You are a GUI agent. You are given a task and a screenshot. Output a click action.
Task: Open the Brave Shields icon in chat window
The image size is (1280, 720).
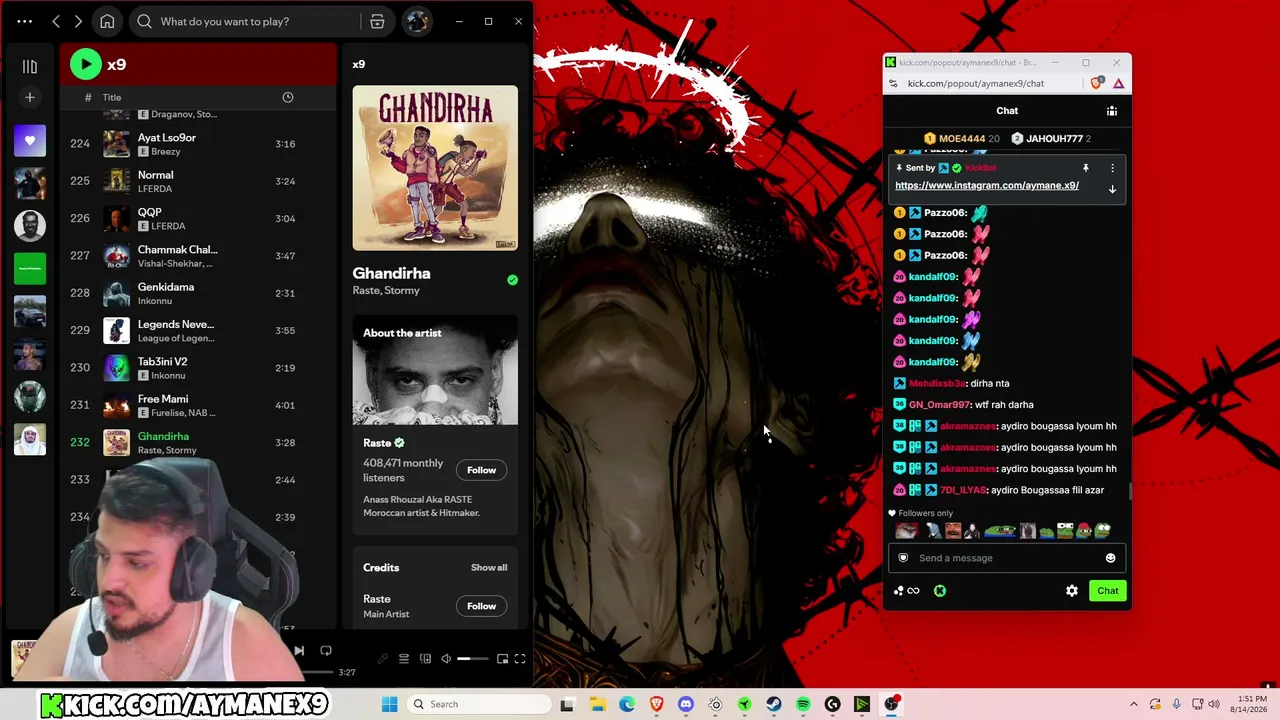click(1098, 83)
